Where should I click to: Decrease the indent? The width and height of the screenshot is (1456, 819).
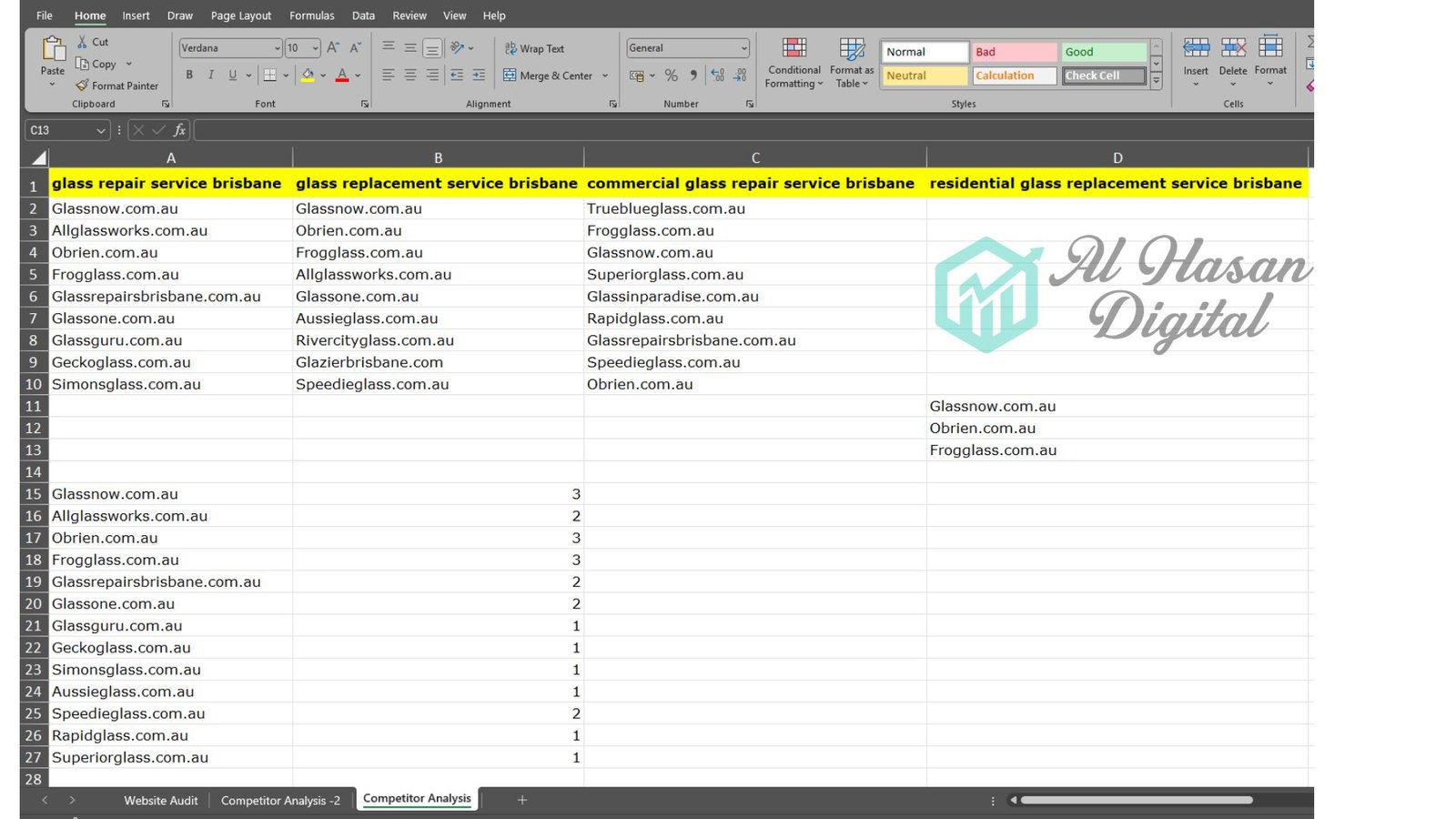[457, 75]
